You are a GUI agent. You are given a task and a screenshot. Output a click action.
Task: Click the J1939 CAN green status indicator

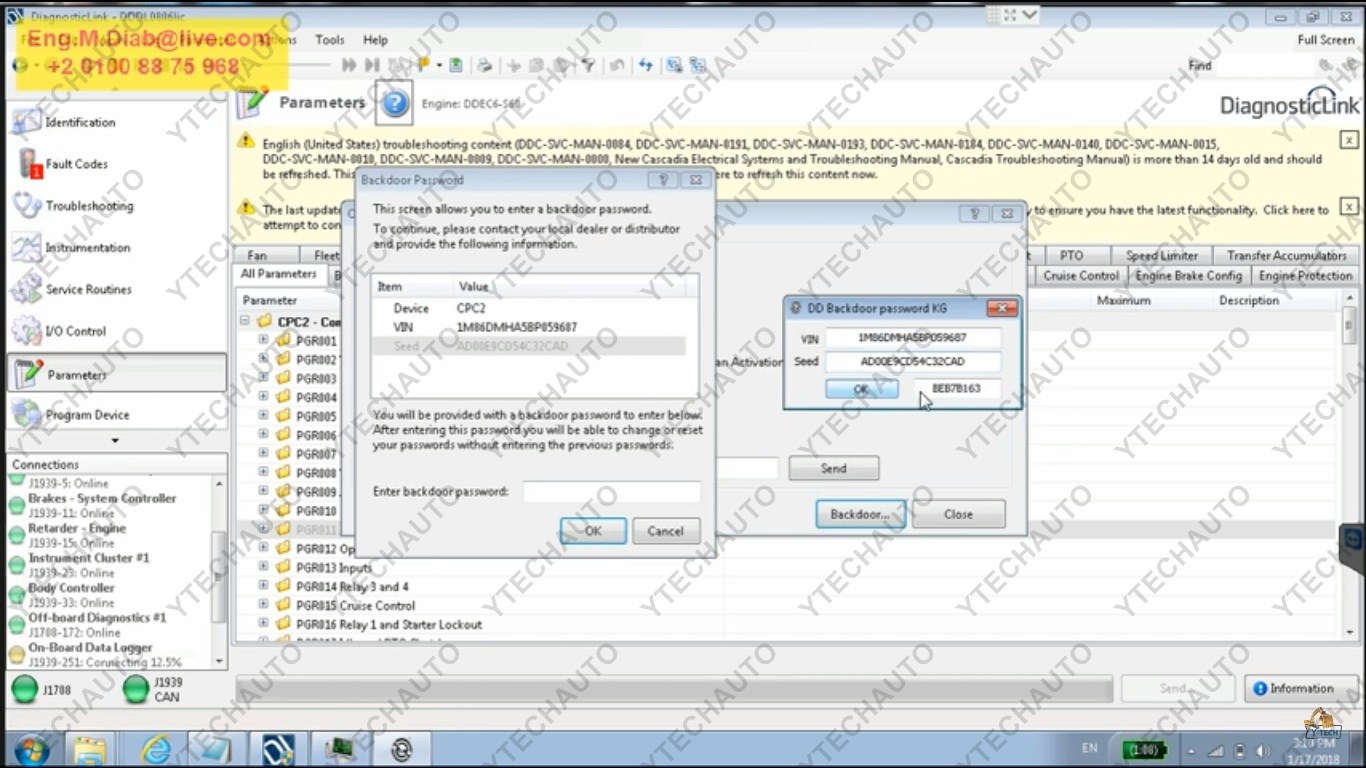click(135, 689)
